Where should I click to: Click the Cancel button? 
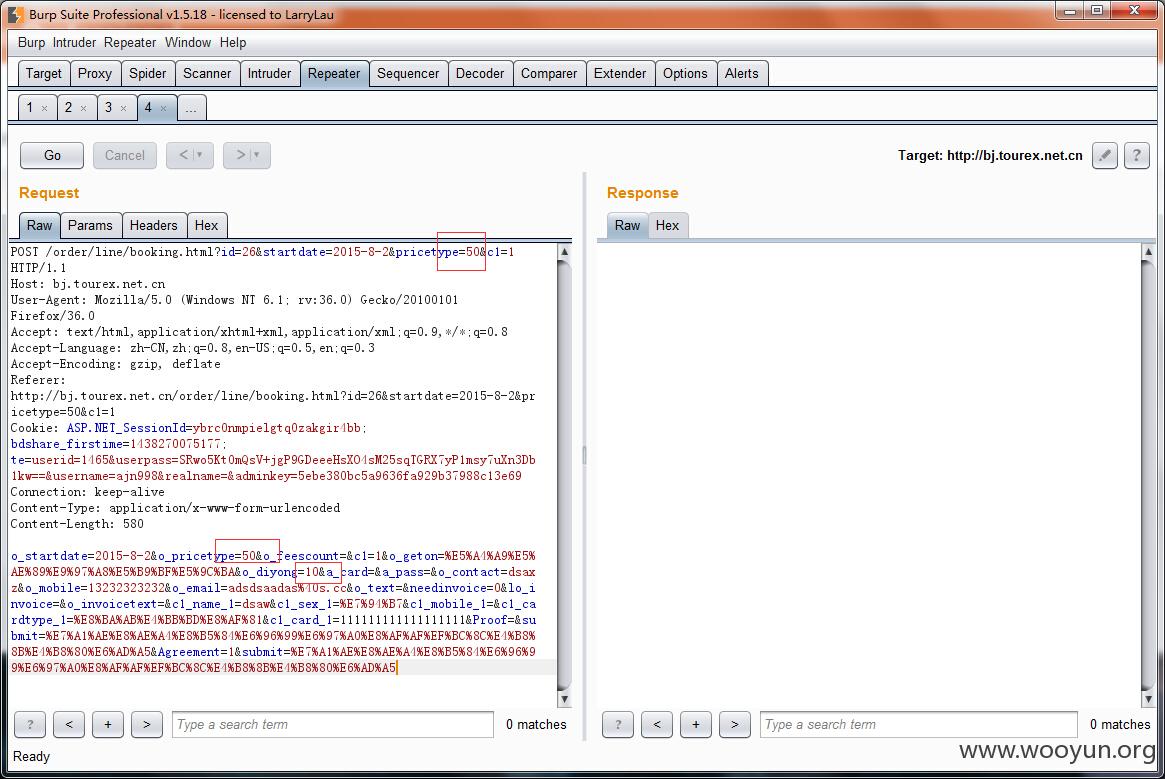click(125, 155)
